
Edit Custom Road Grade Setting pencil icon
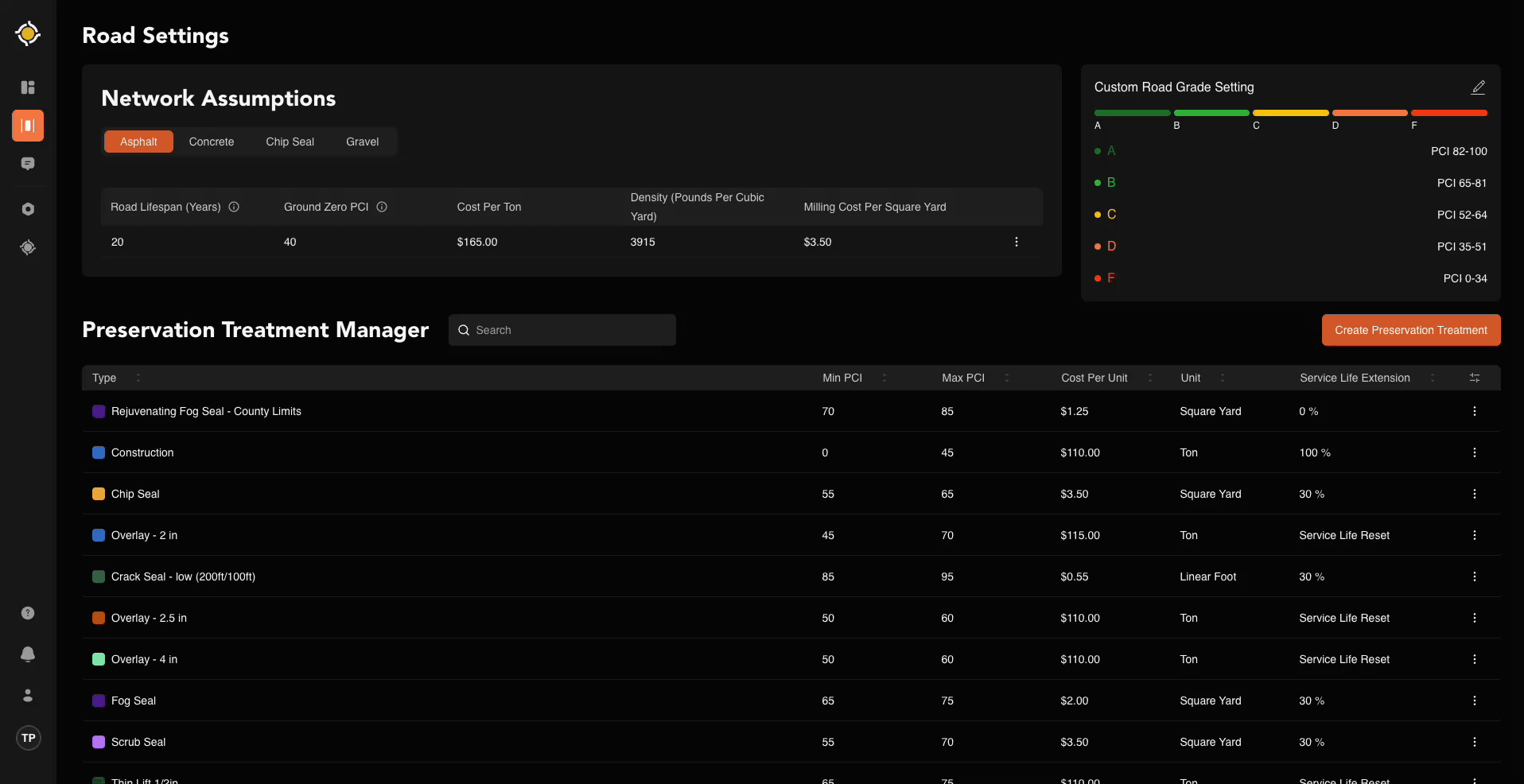coord(1478,87)
